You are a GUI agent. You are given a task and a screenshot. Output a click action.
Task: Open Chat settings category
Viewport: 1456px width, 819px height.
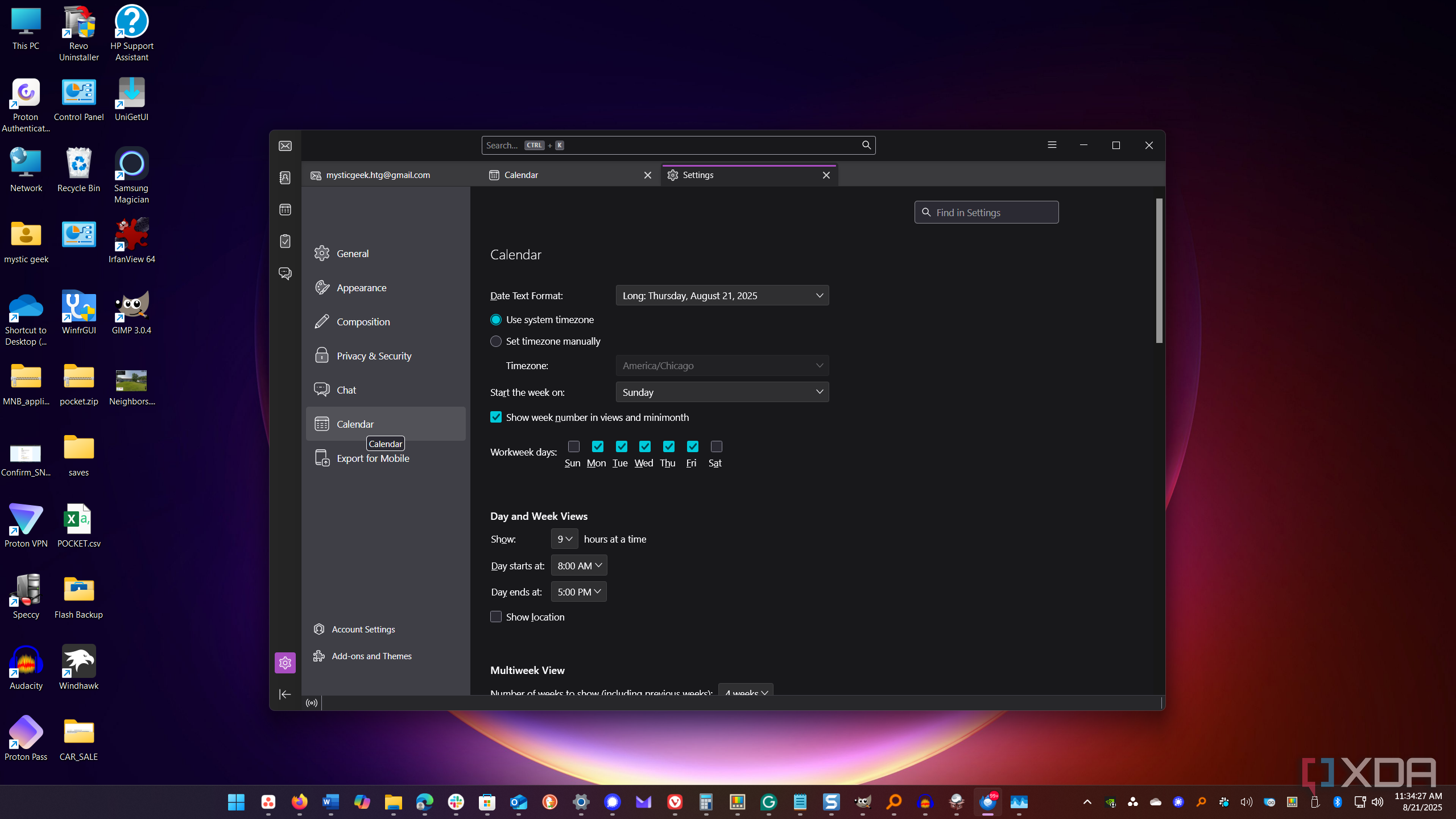pos(386,390)
